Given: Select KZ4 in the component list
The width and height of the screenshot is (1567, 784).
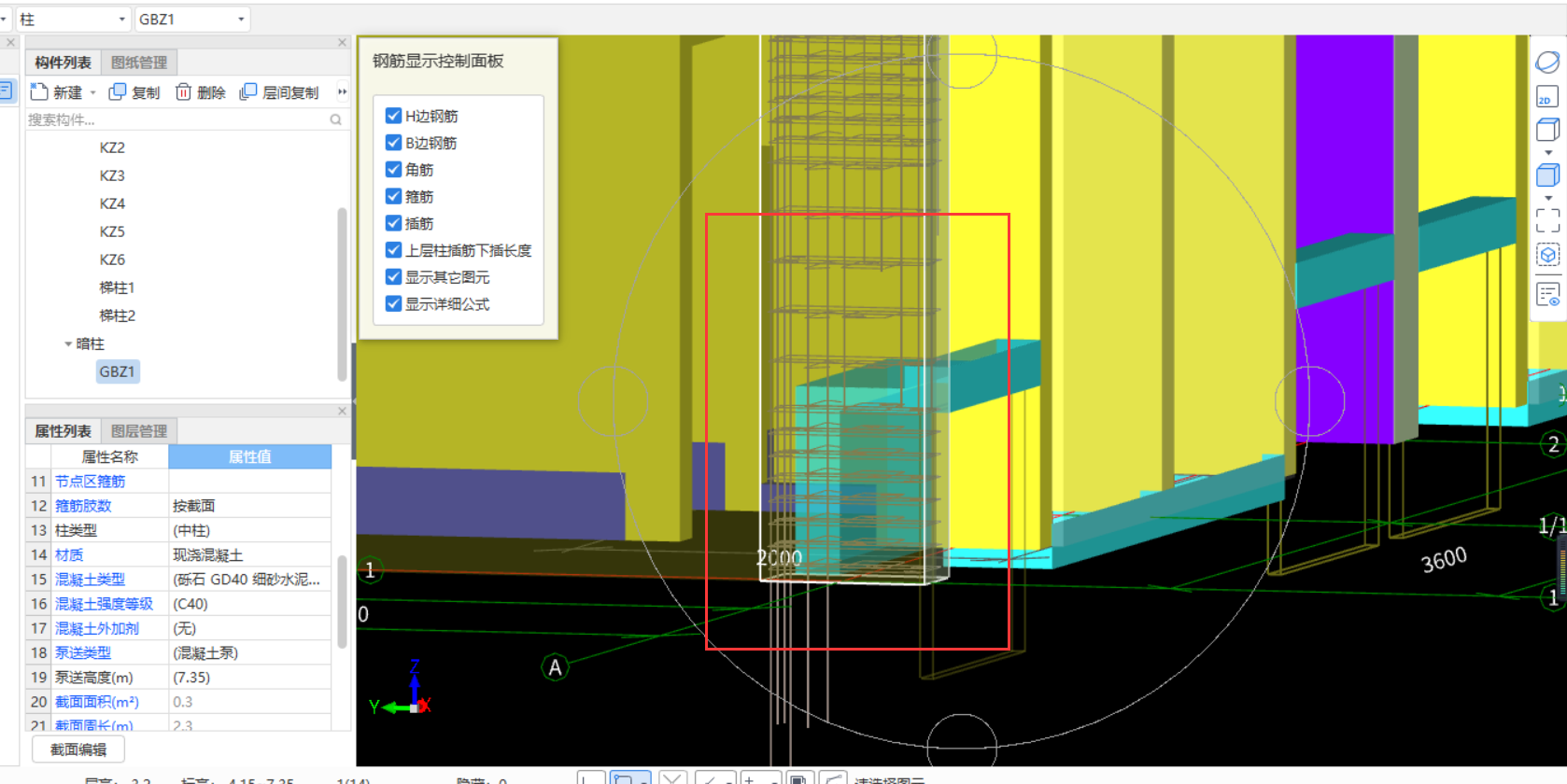Looking at the screenshot, I should pos(112,203).
